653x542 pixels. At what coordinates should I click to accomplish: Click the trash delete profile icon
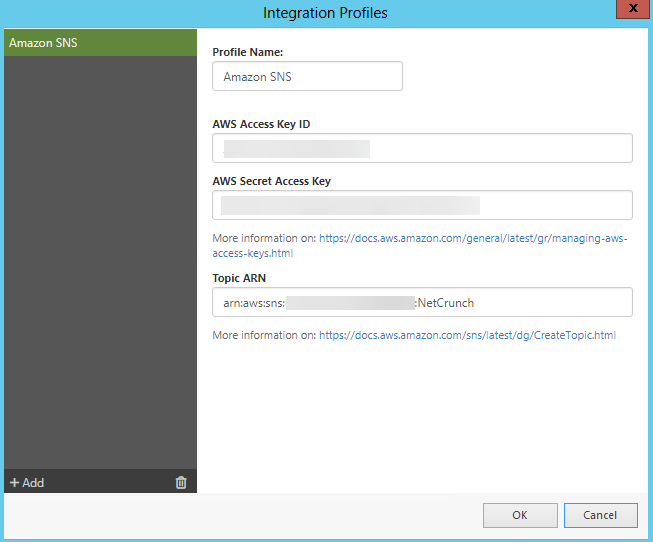pos(181,482)
